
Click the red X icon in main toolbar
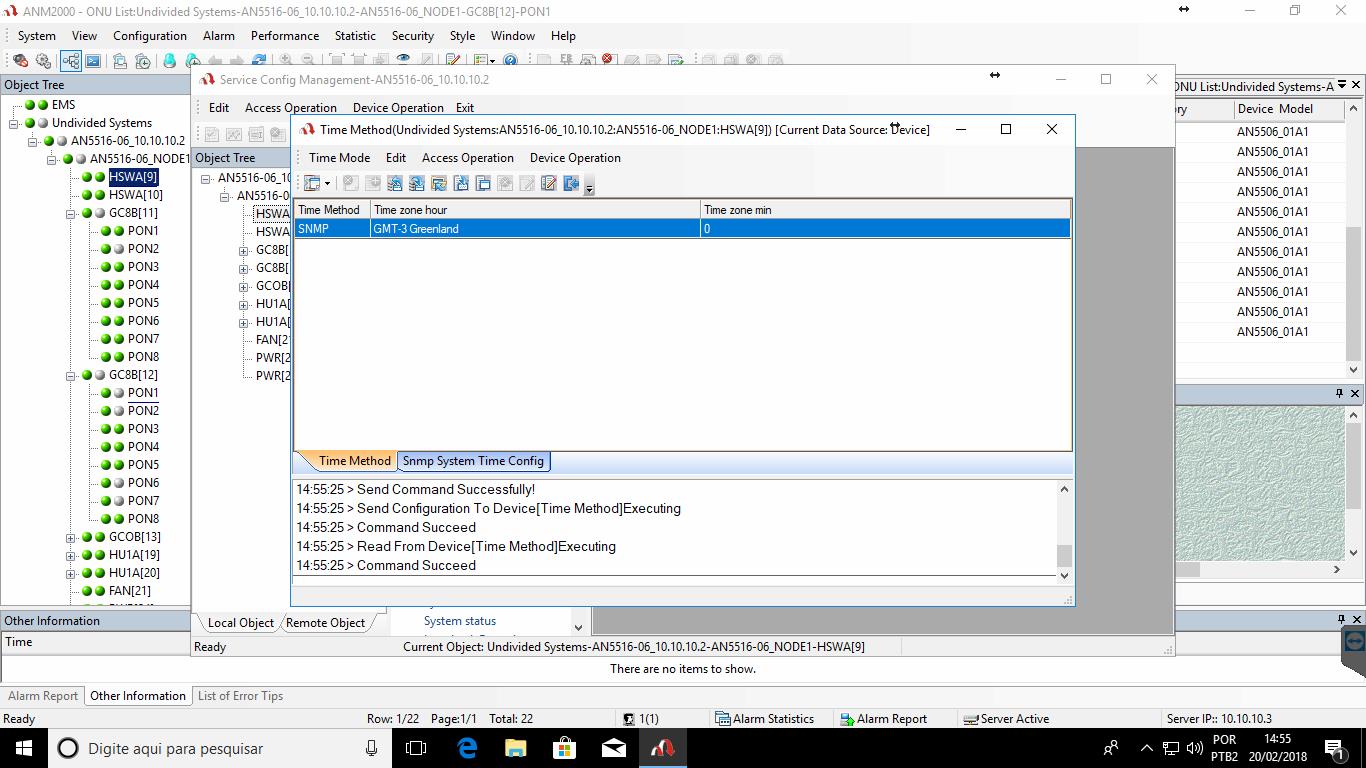pyautogui.click(x=607, y=61)
